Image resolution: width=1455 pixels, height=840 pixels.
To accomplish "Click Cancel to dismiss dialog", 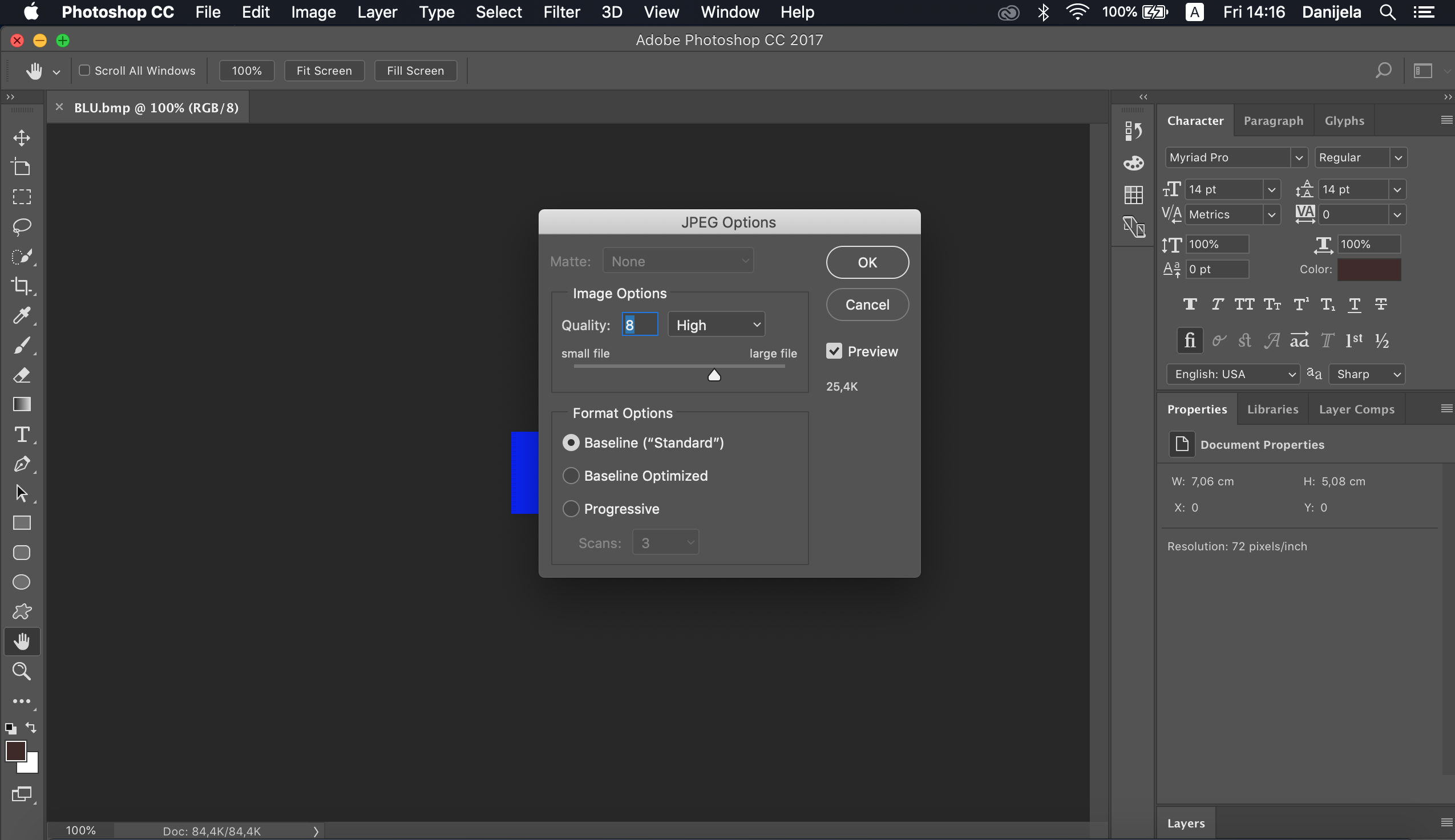I will (x=867, y=304).
